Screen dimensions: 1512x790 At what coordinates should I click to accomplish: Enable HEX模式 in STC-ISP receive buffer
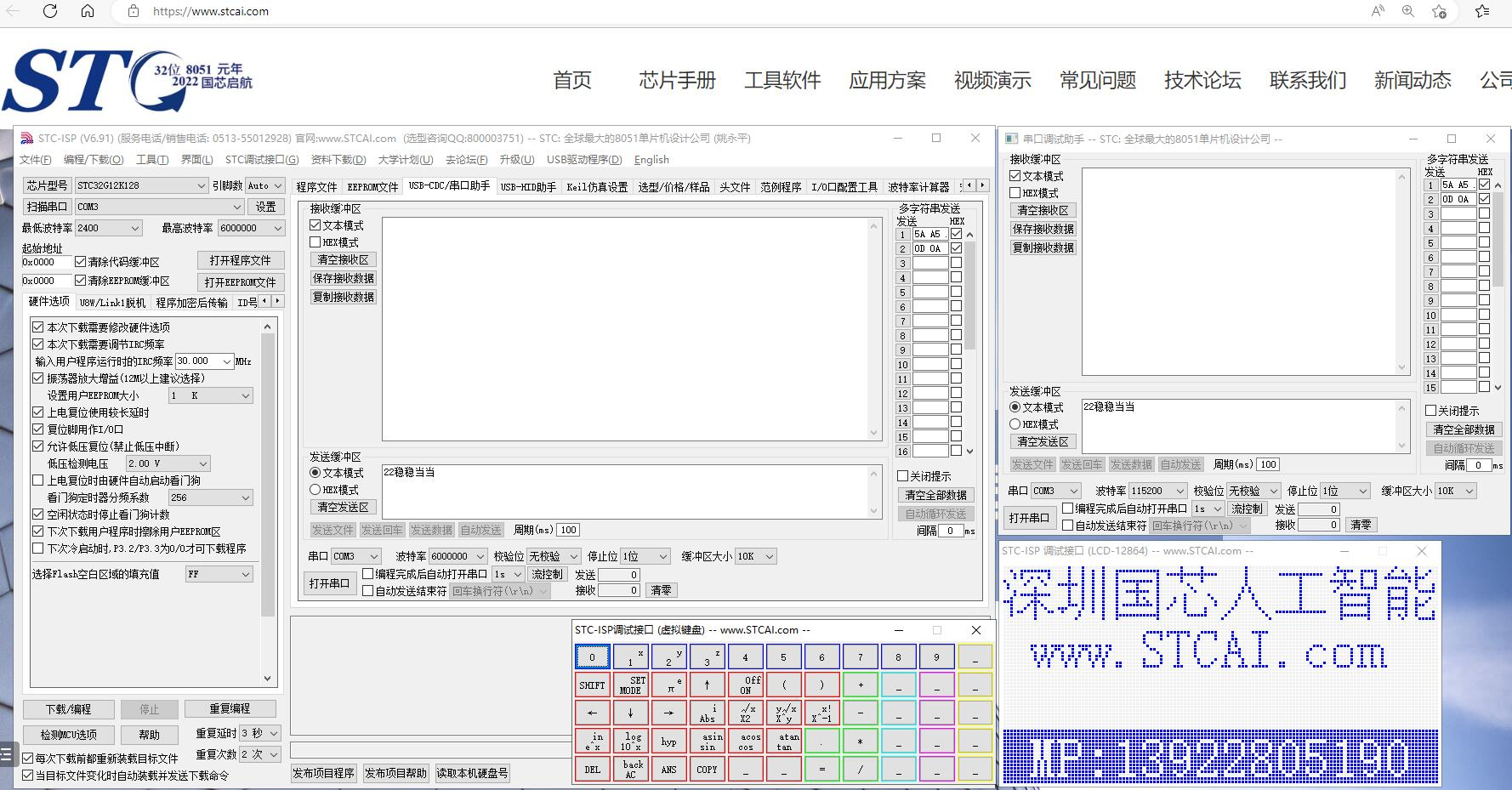coord(315,242)
